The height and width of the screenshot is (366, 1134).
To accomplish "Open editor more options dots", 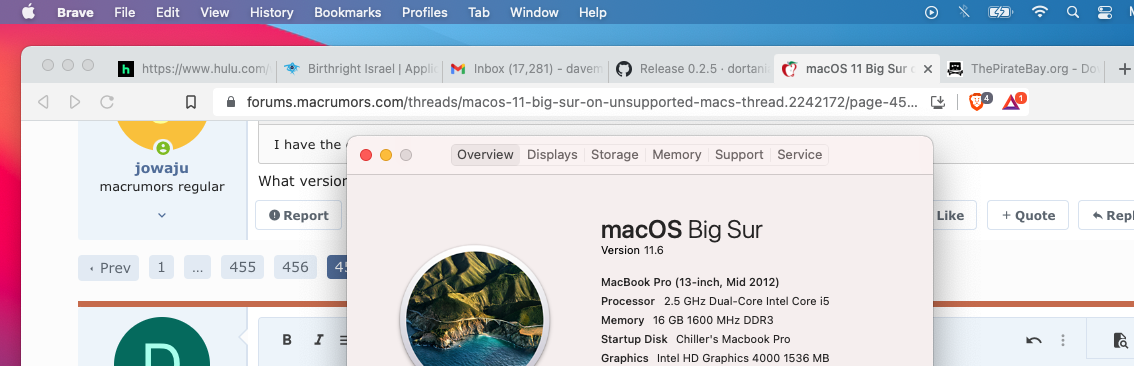I will 1063,340.
